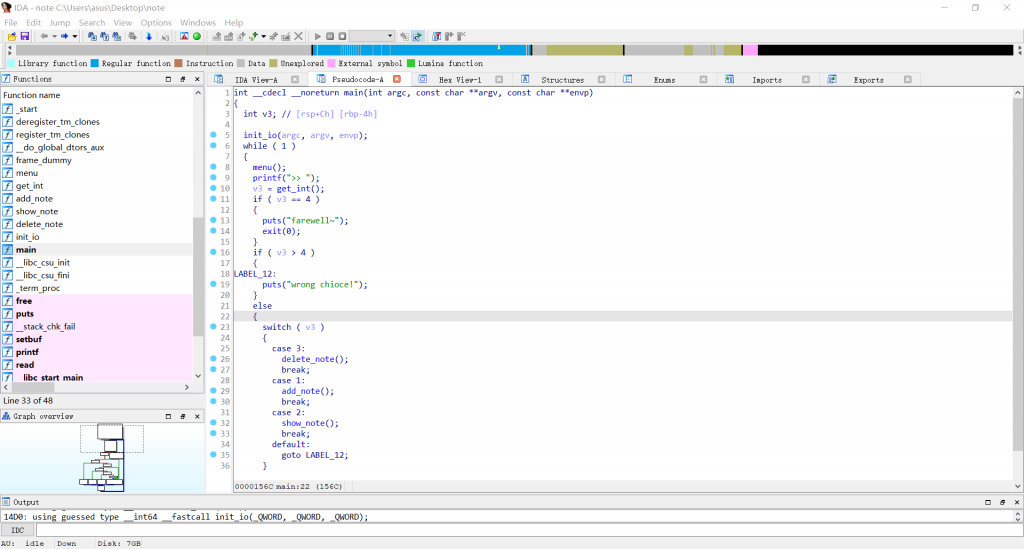Click the Save database icon
The height and width of the screenshot is (549, 1024).
click(x=25, y=37)
